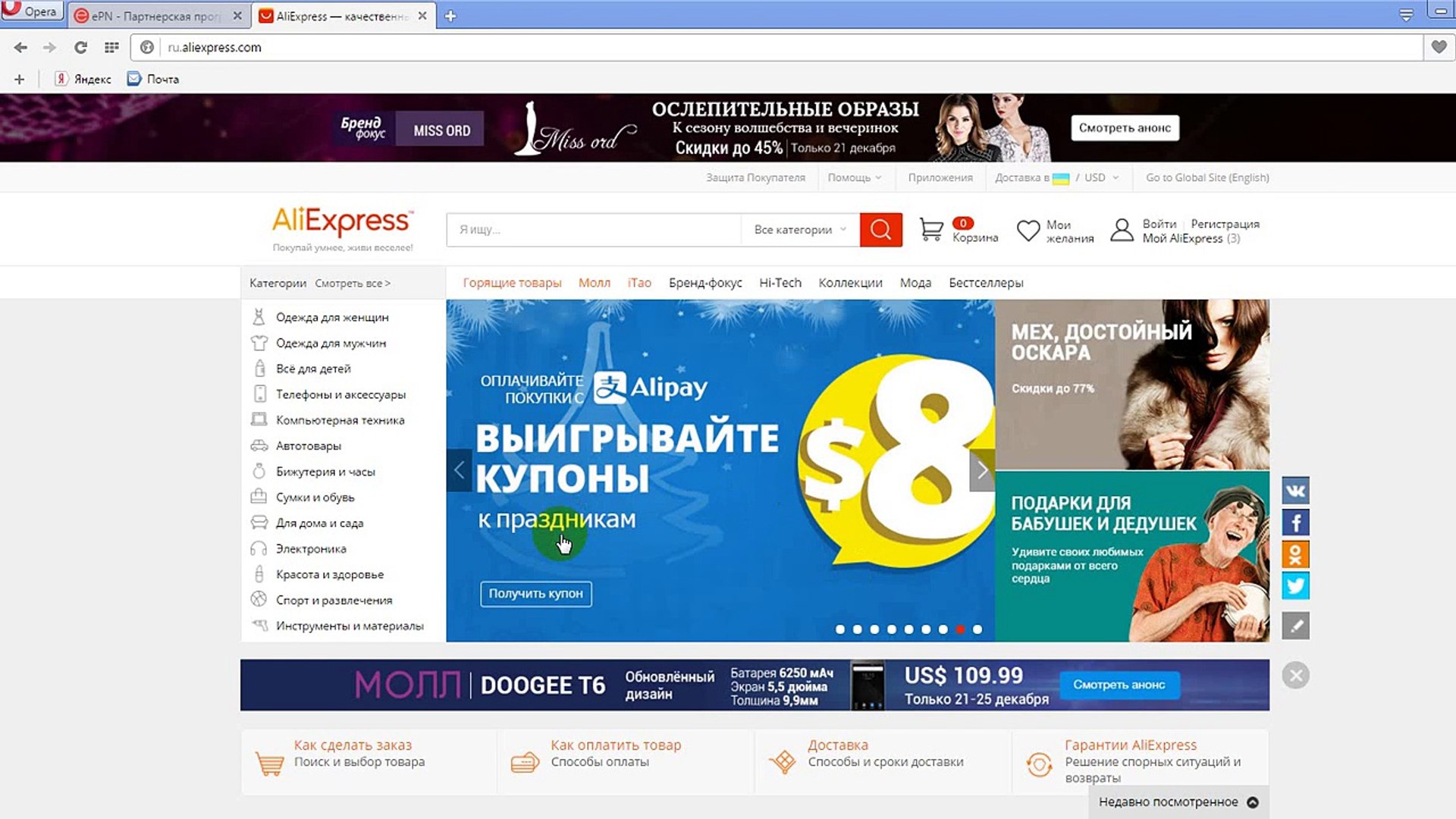The width and height of the screenshot is (1456, 819).
Task: Open Яндекс bookmark in bookmarks bar
Action: [x=83, y=79]
